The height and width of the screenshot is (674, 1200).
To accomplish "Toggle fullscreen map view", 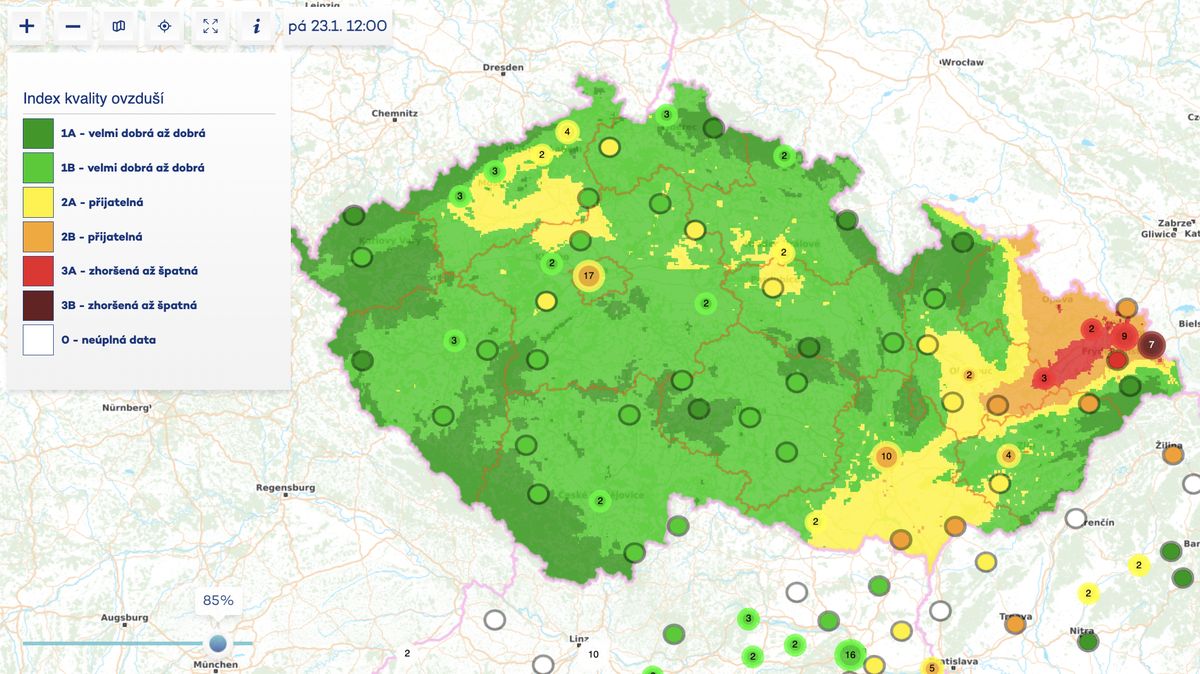I will tap(211, 26).
